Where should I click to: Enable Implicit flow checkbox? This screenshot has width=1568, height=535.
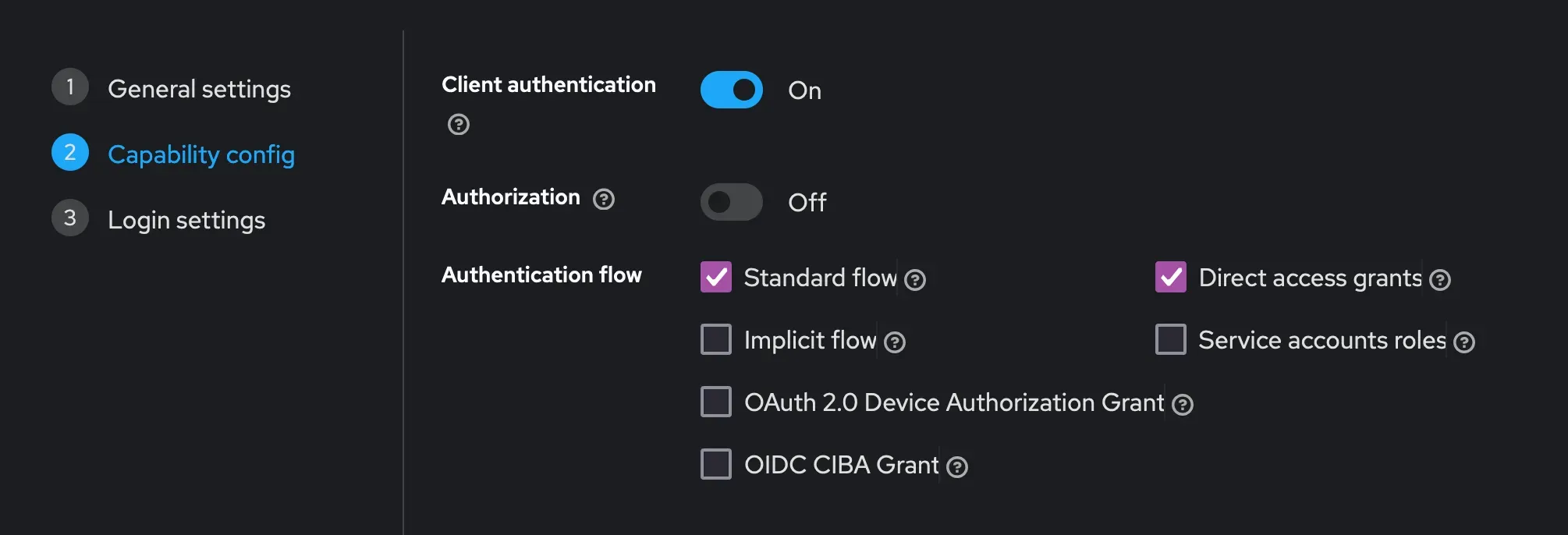pyautogui.click(x=716, y=339)
